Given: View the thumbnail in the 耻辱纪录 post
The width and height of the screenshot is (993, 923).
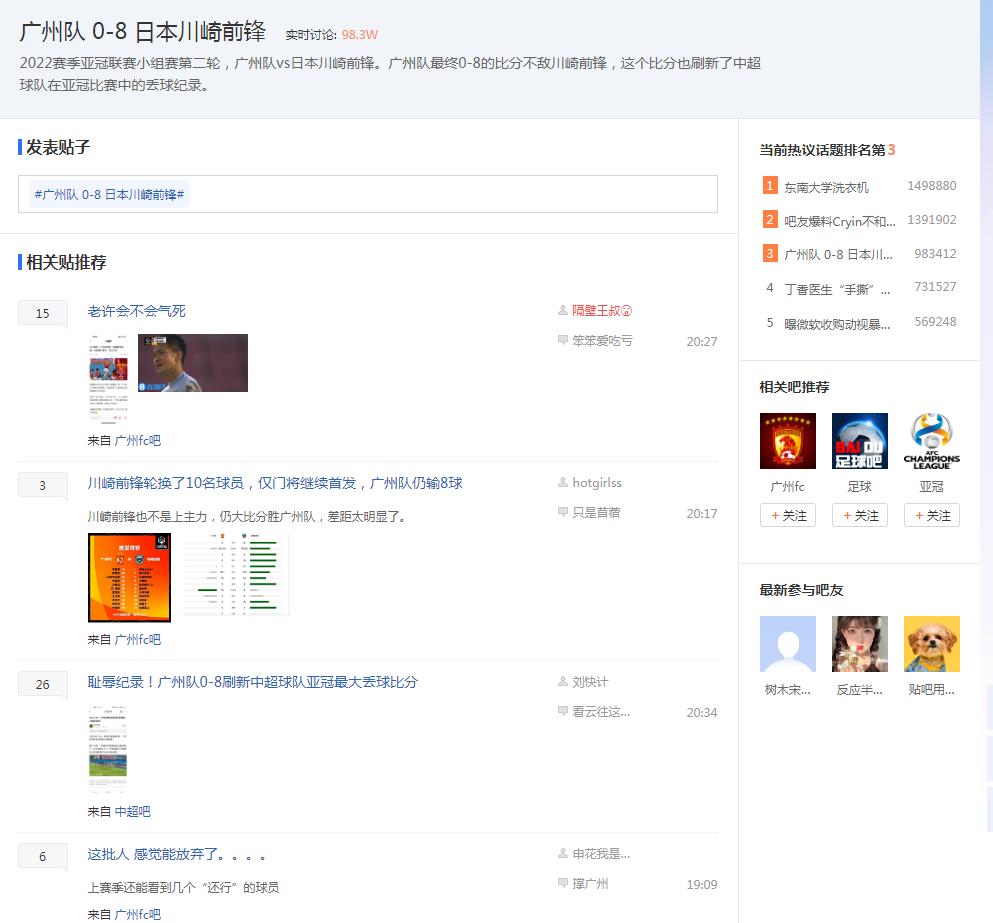Looking at the screenshot, I should pyautogui.click(x=108, y=749).
